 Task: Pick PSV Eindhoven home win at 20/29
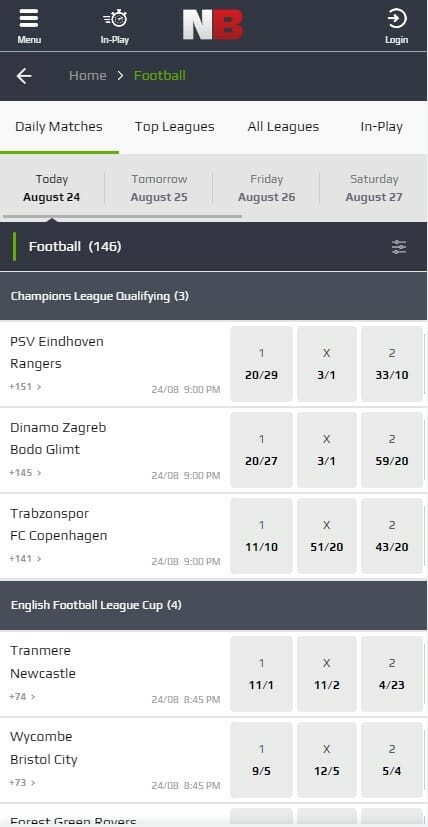click(x=261, y=364)
